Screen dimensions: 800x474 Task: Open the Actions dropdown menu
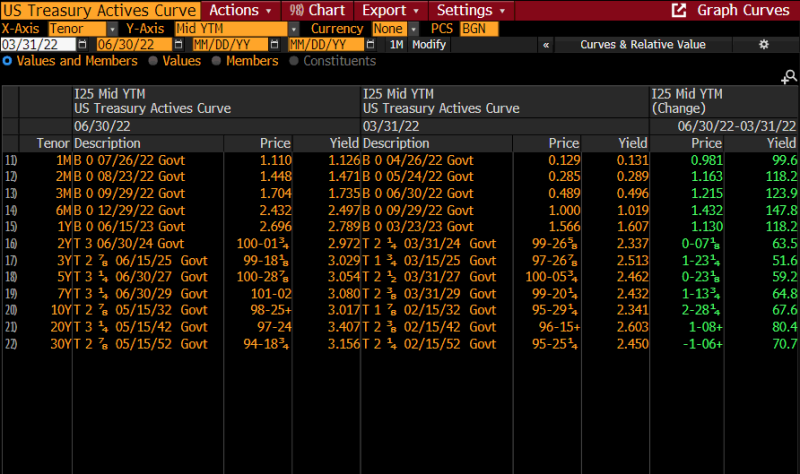241,10
